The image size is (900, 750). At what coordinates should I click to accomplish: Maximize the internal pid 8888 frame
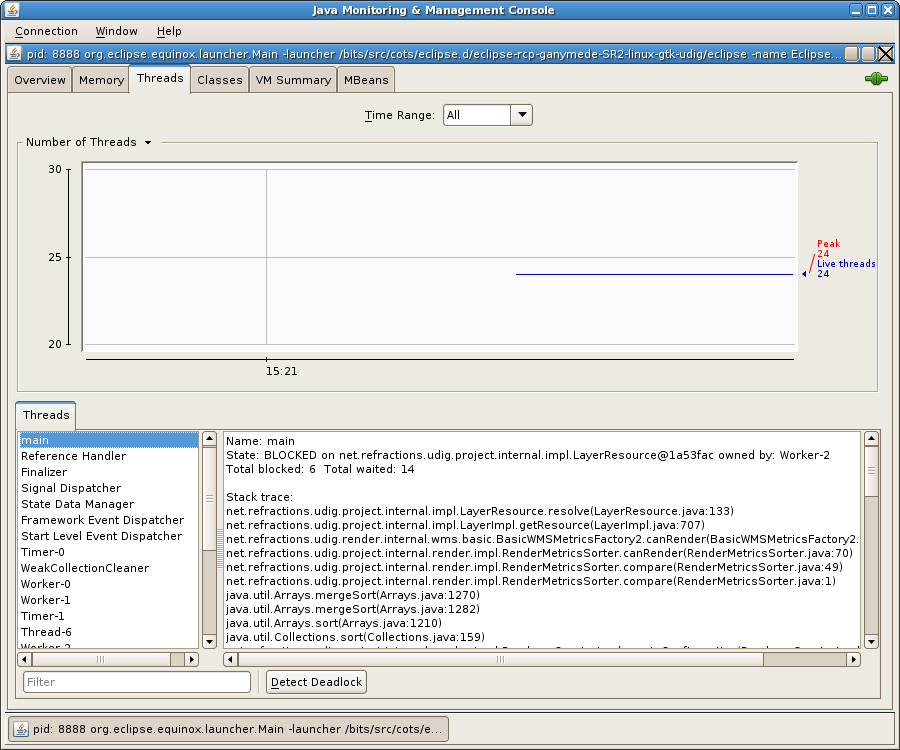868,54
